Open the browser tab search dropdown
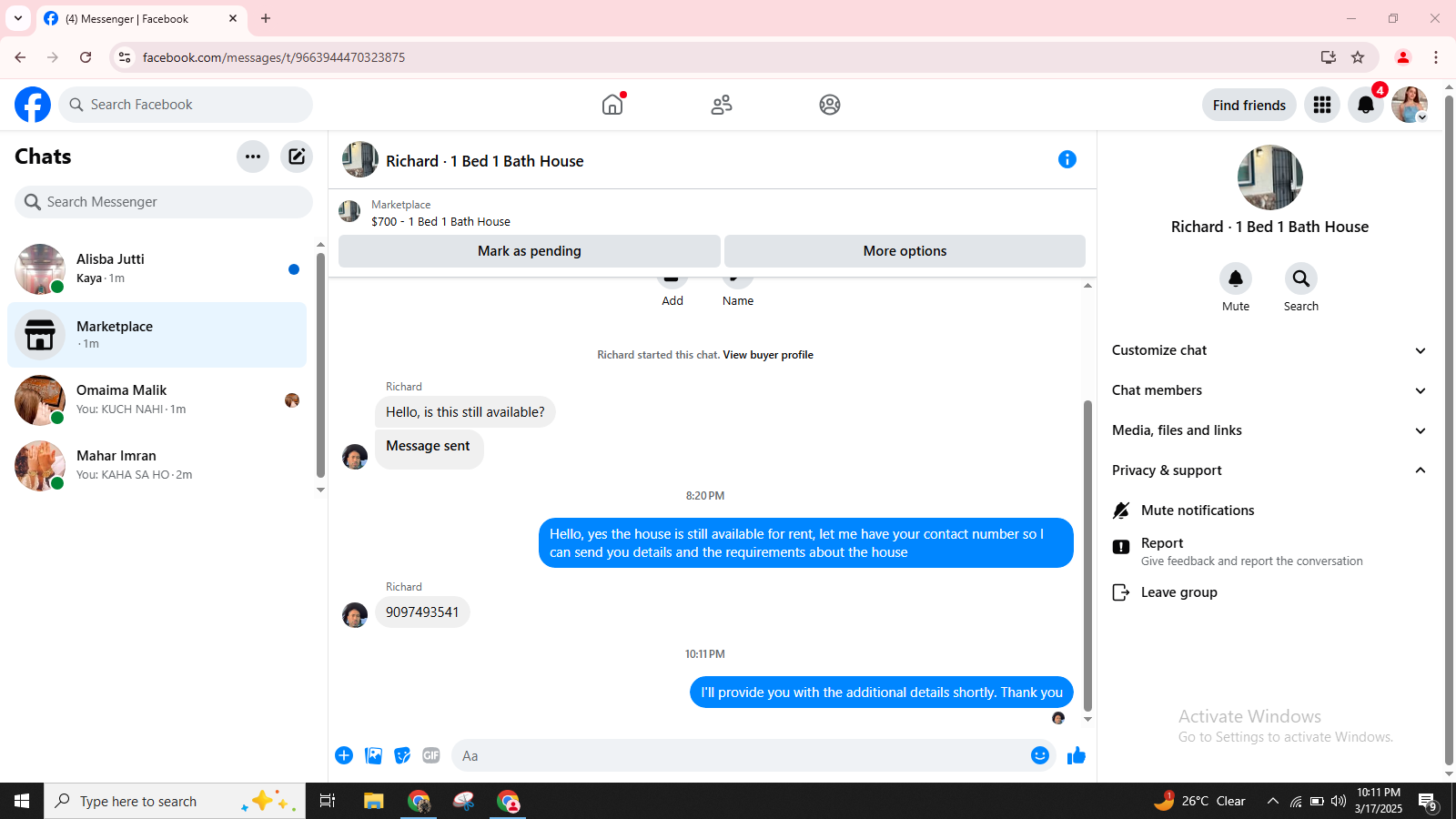Image resolution: width=1456 pixels, height=819 pixels. 18,18
